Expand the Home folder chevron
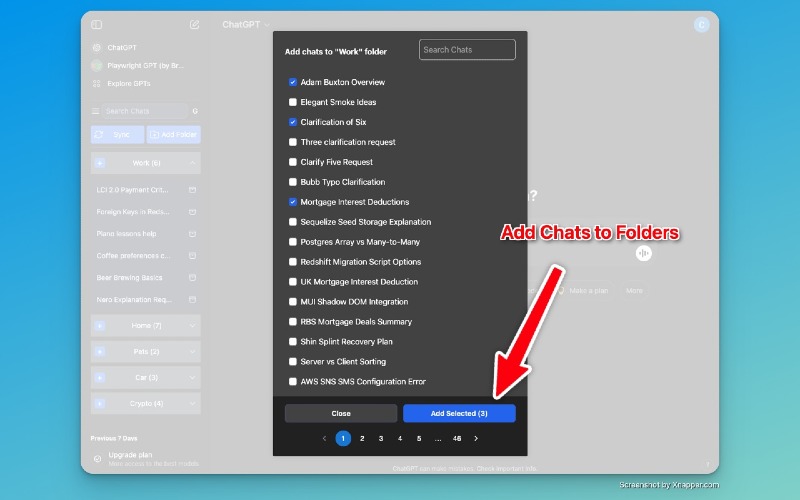The height and width of the screenshot is (500, 800). (192, 326)
